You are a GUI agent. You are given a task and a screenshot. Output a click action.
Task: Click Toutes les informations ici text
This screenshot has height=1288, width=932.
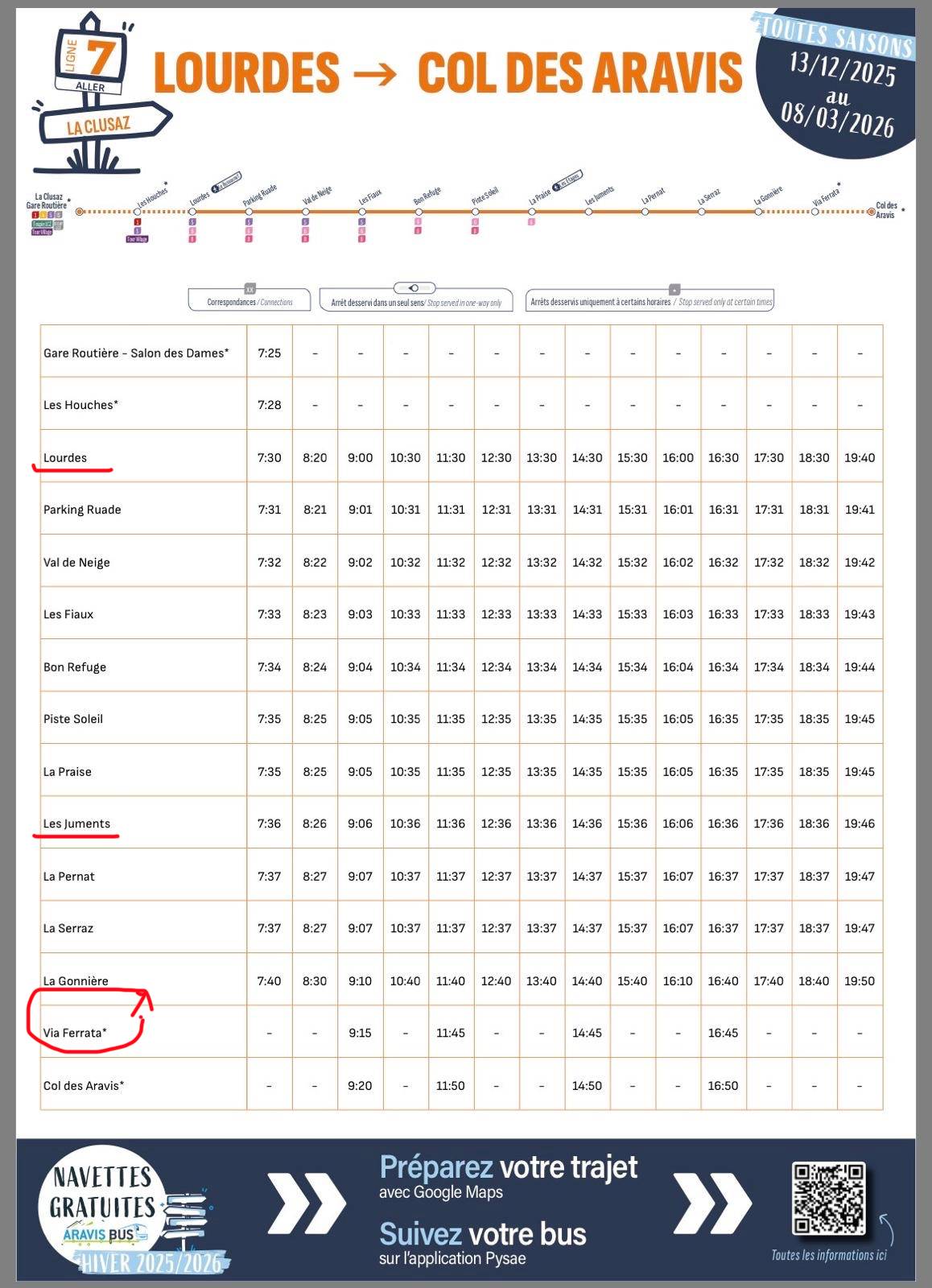click(828, 1255)
